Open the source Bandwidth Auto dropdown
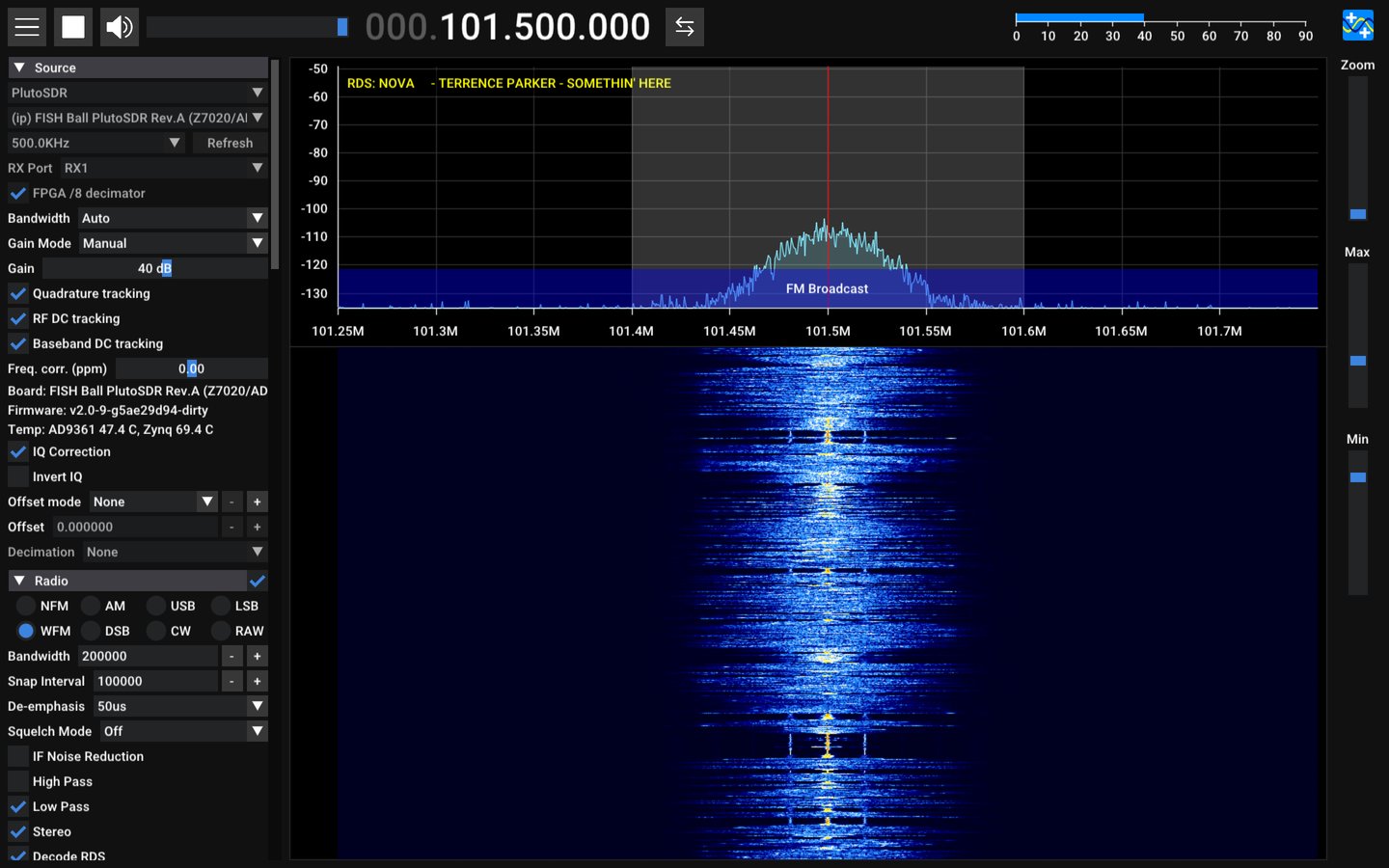Screen dimensions: 1389x868 click(173, 218)
